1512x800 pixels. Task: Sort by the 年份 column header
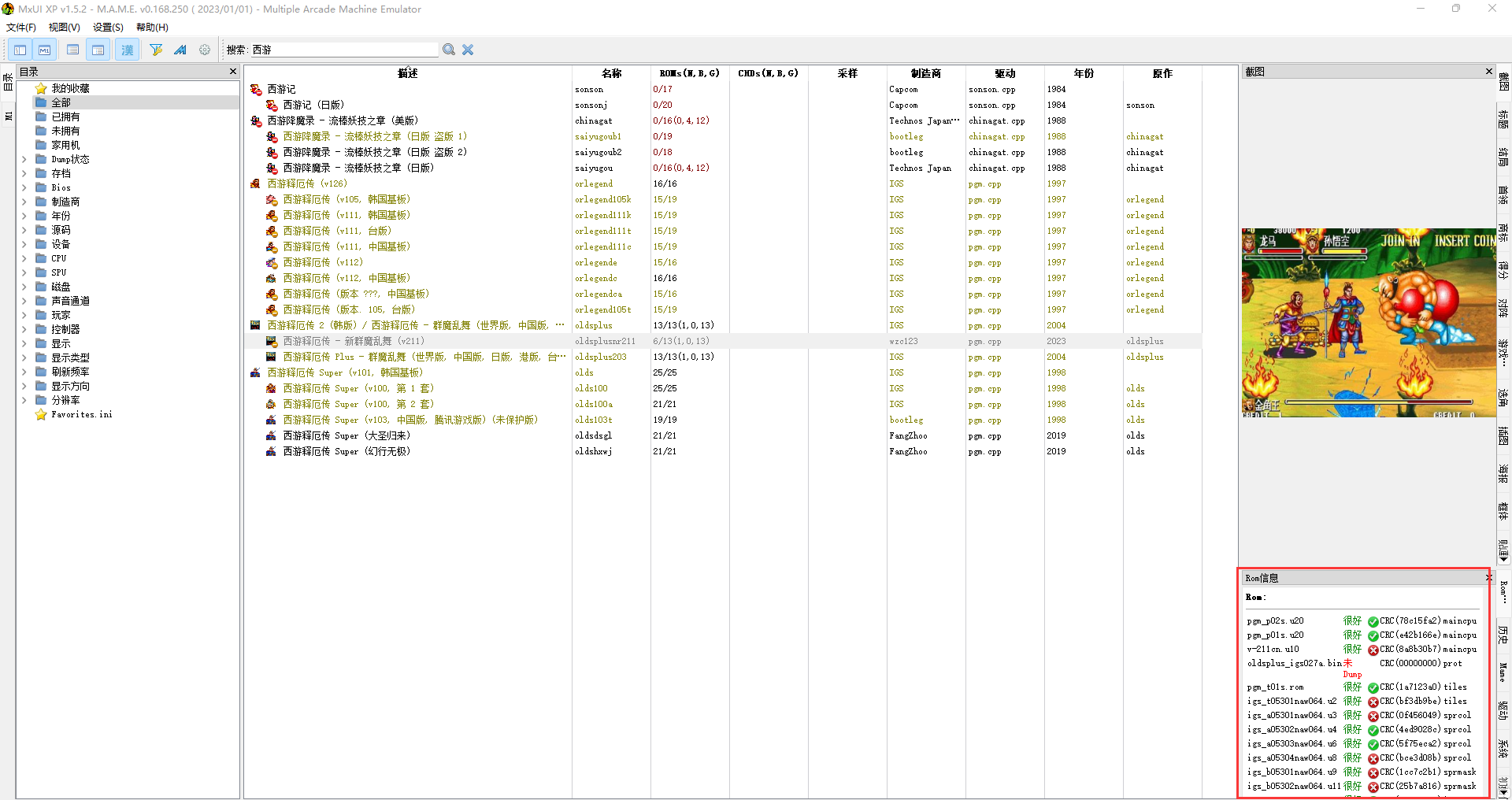pos(1084,73)
